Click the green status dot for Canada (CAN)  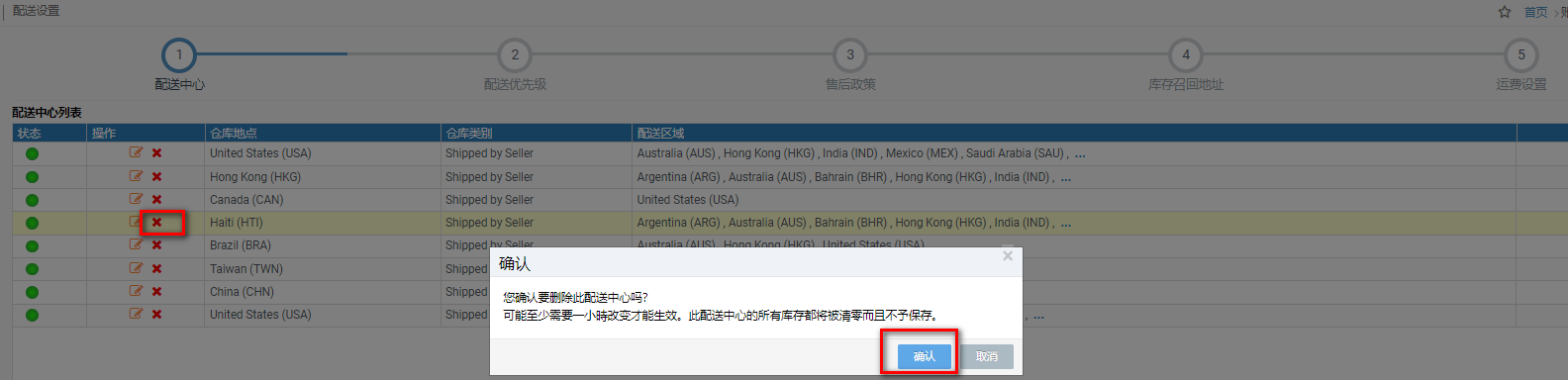pos(32,200)
